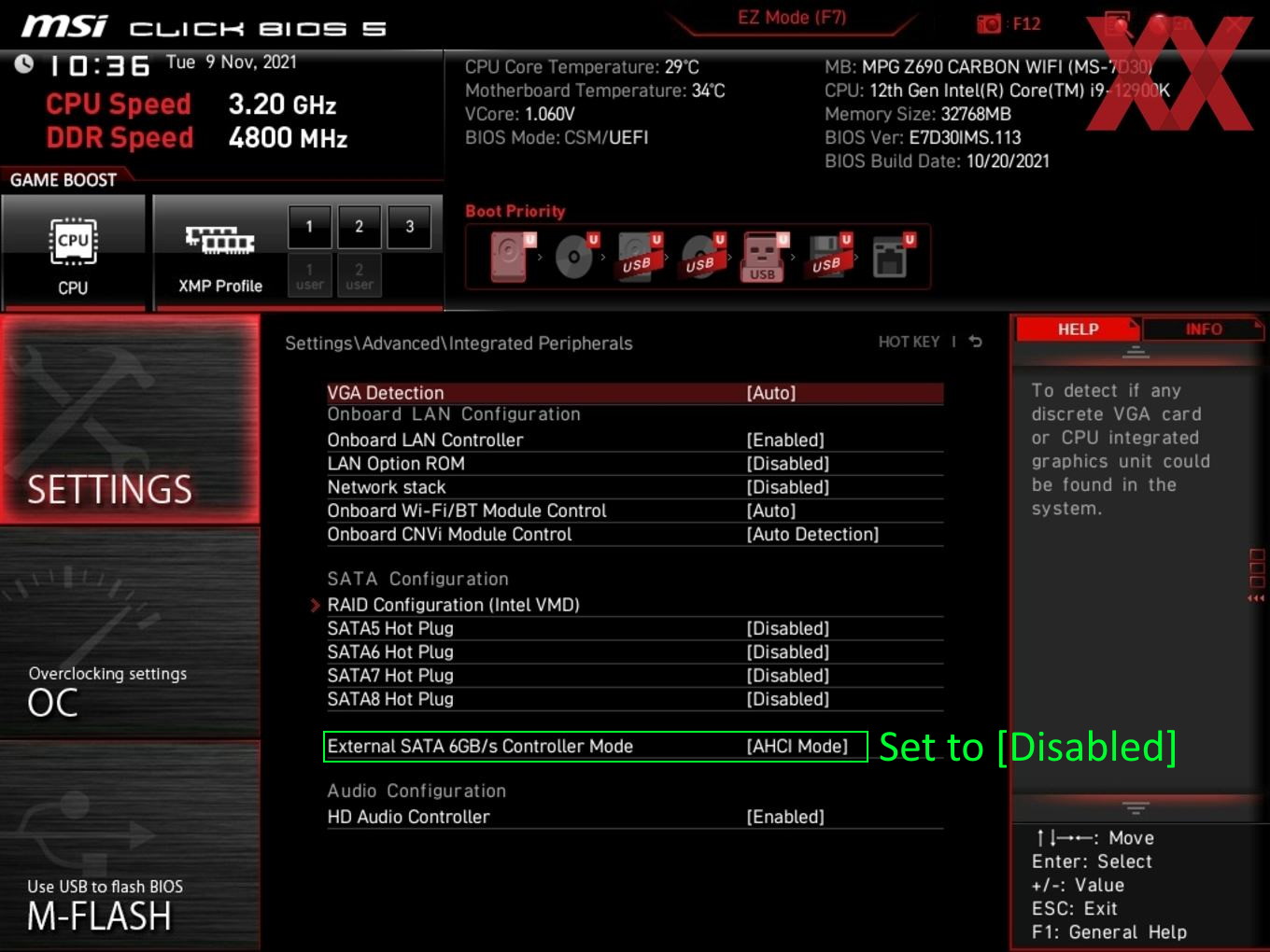1270x952 pixels.
Task: Open M-FLASH to flash BIOS
Action: pyautogui.click(x=130, y=846)
